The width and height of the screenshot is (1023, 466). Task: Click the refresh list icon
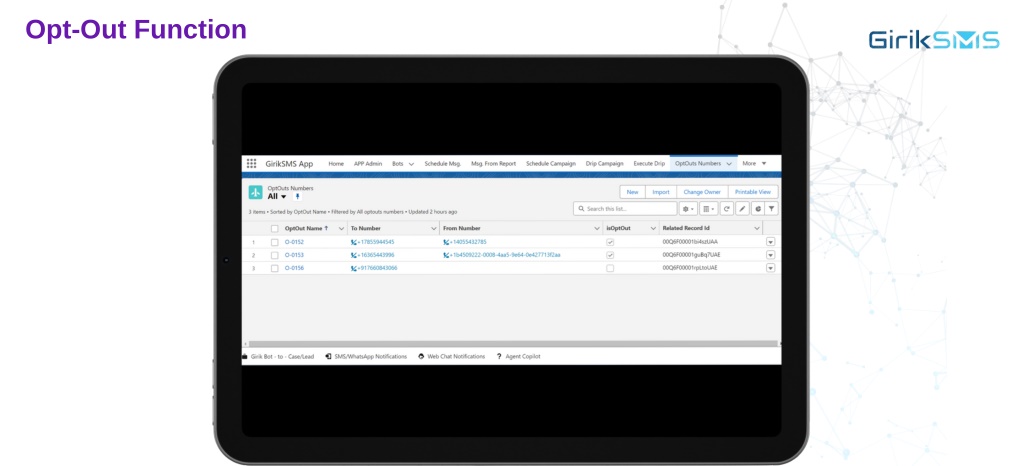pyautogui.click(x=727, y=209)
